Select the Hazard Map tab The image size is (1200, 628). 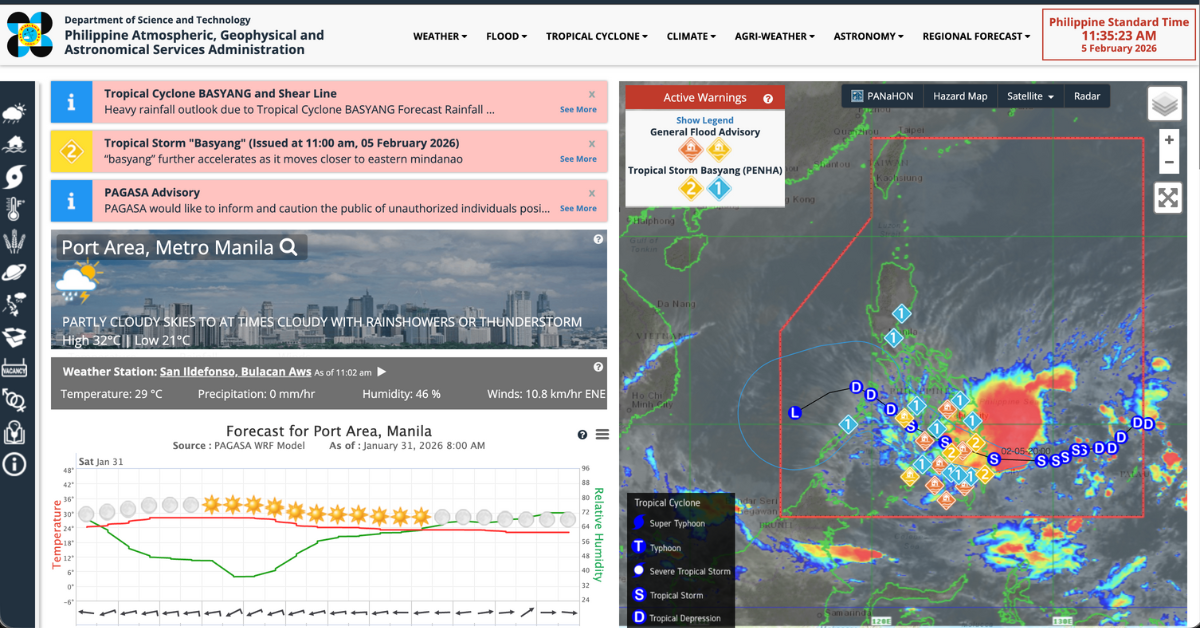coord(960,96)
